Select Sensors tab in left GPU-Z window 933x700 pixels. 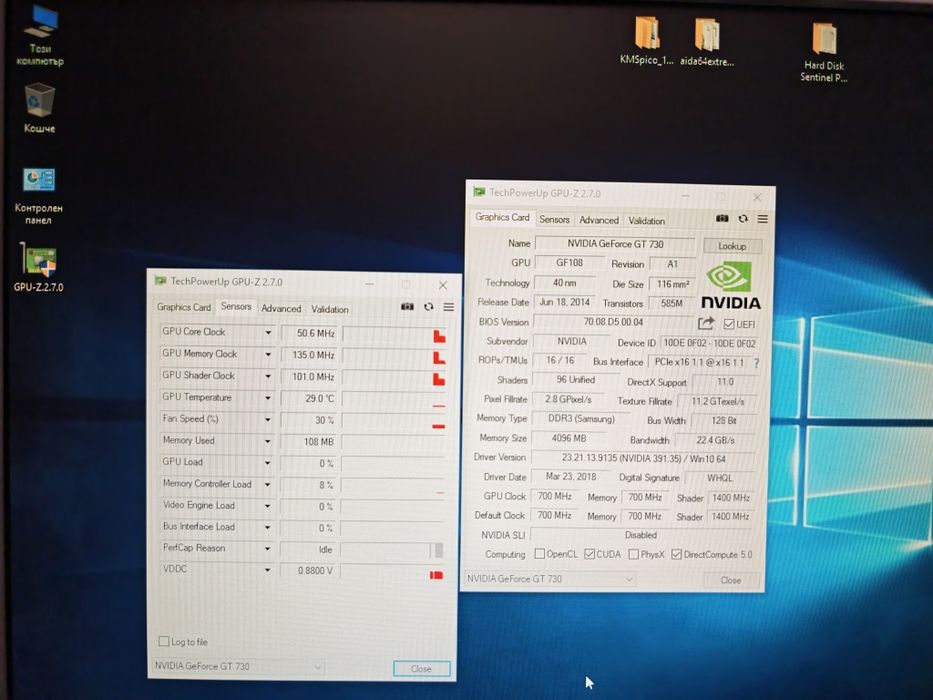[x=236, y=307]
